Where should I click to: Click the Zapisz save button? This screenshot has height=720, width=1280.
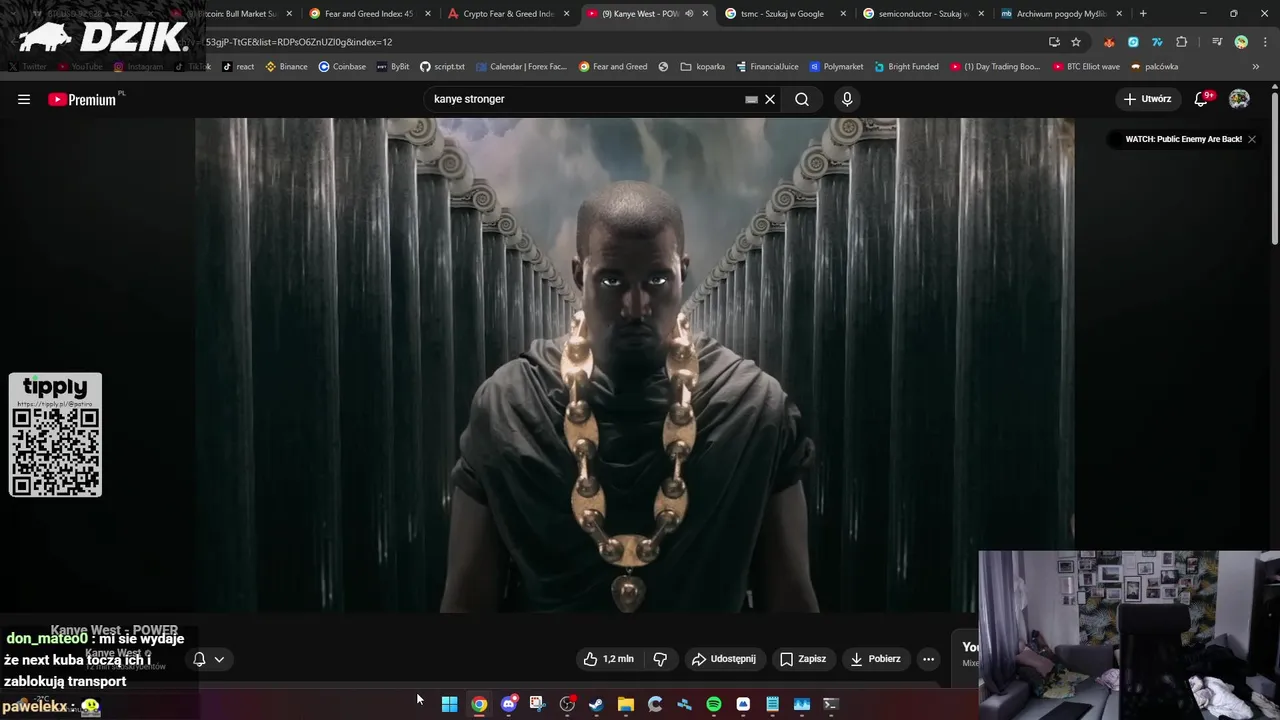point(803,659)
